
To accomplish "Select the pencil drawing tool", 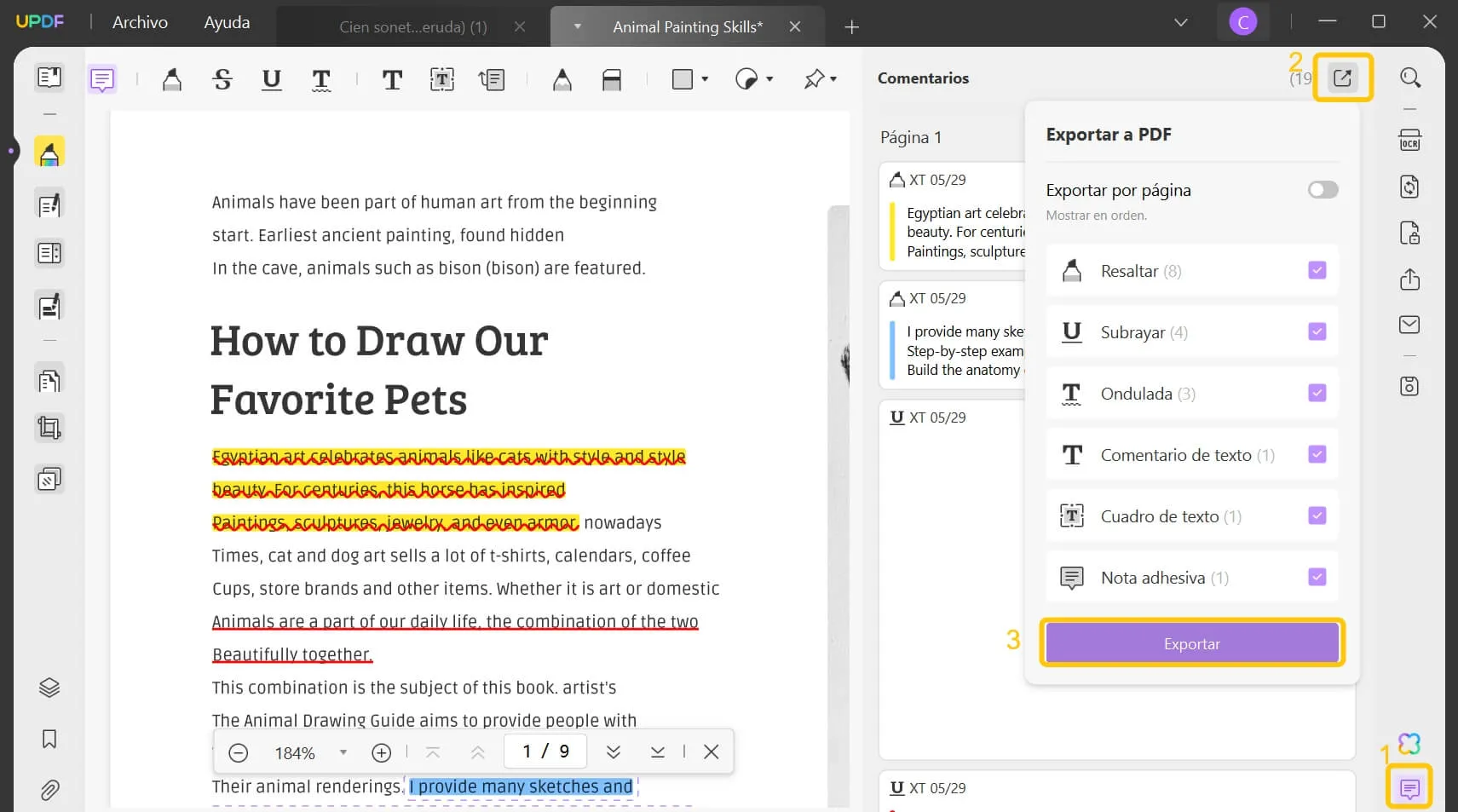I will tap(562, 80).
